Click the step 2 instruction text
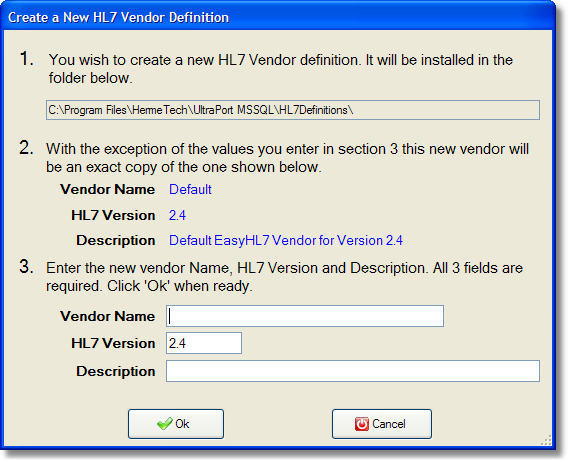 pyautogui.click(x=287, y=158)
